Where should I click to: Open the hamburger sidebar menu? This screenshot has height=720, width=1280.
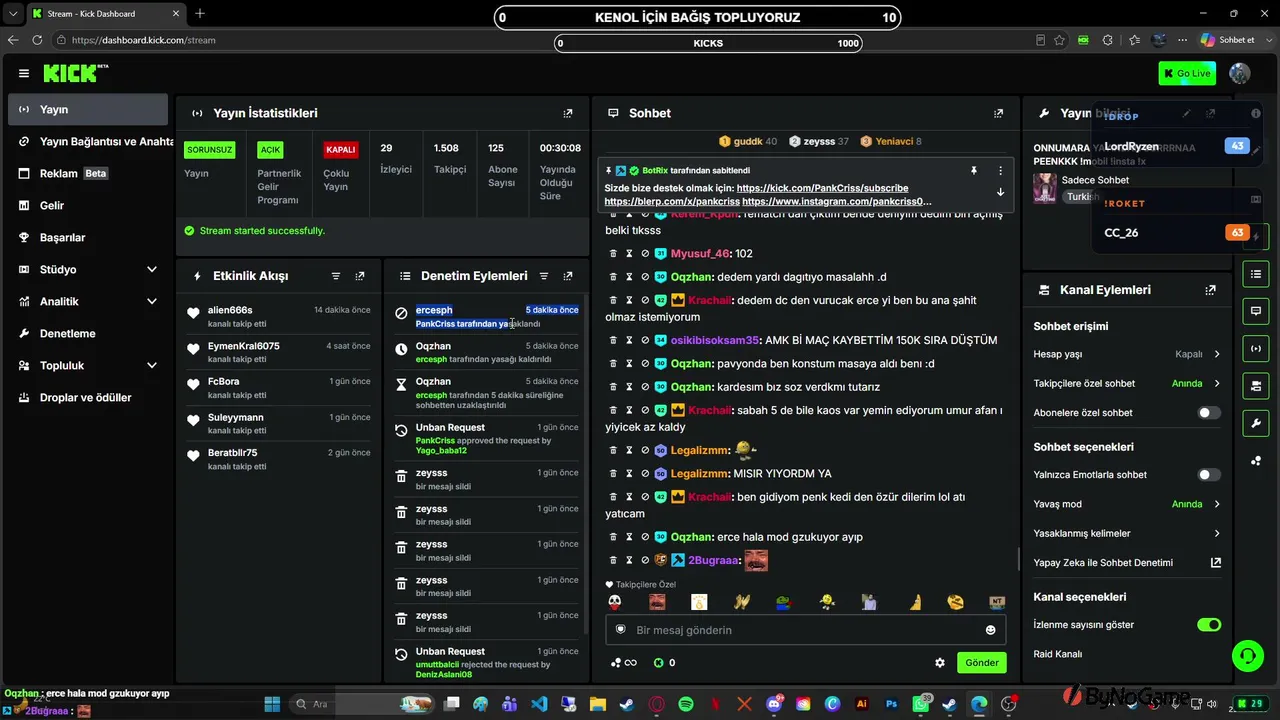coord(24,73)
